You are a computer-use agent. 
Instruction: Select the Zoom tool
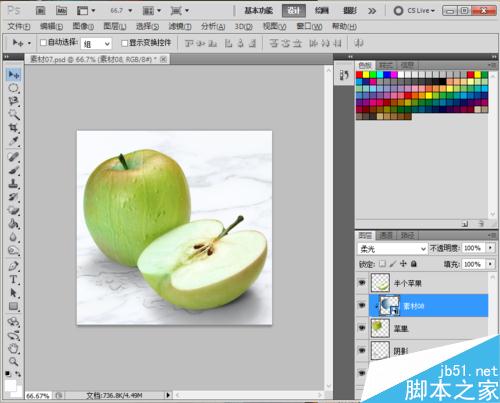pos(13,361)
